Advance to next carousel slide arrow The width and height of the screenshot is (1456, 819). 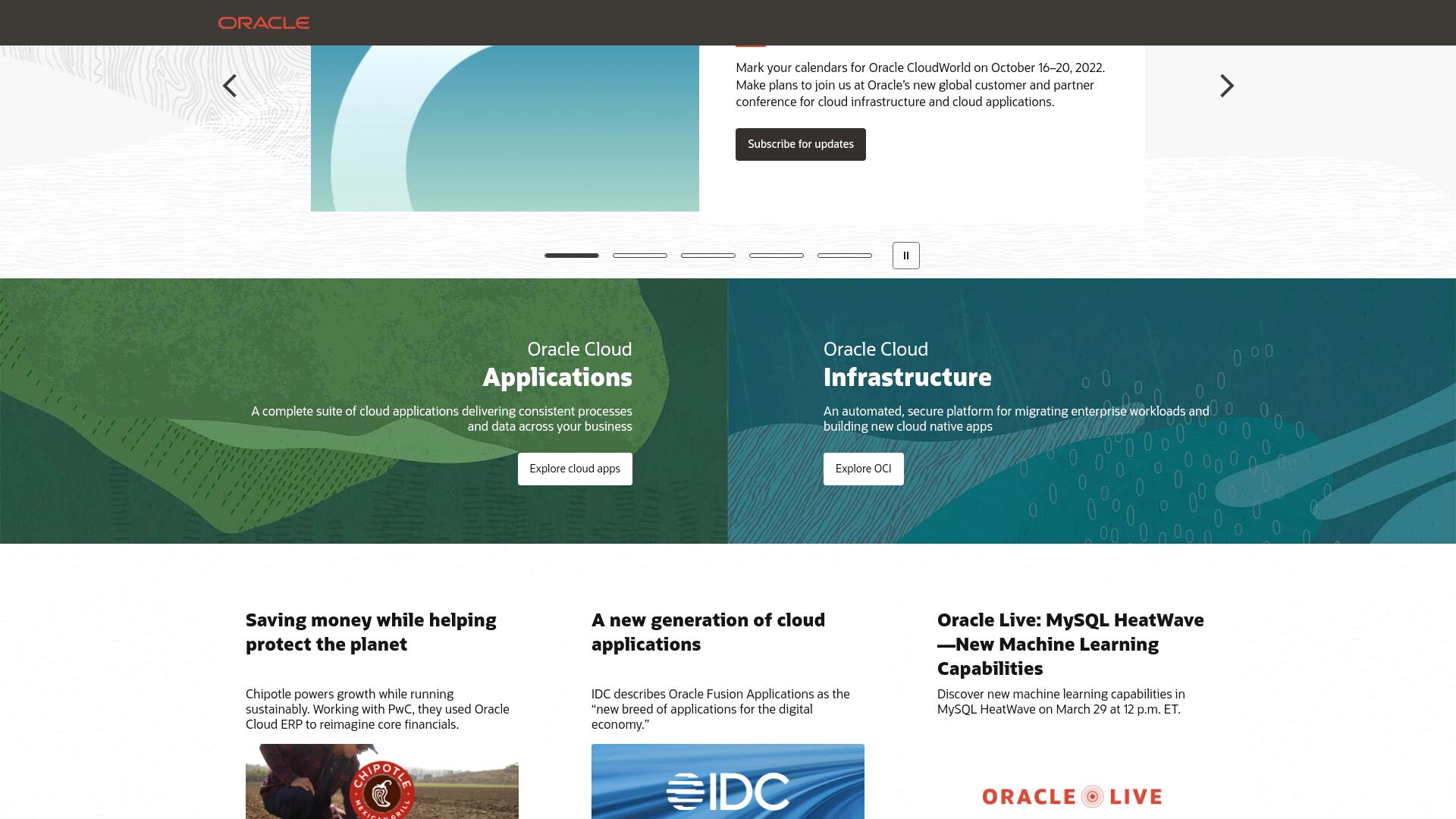click(x=1226, y=86)
